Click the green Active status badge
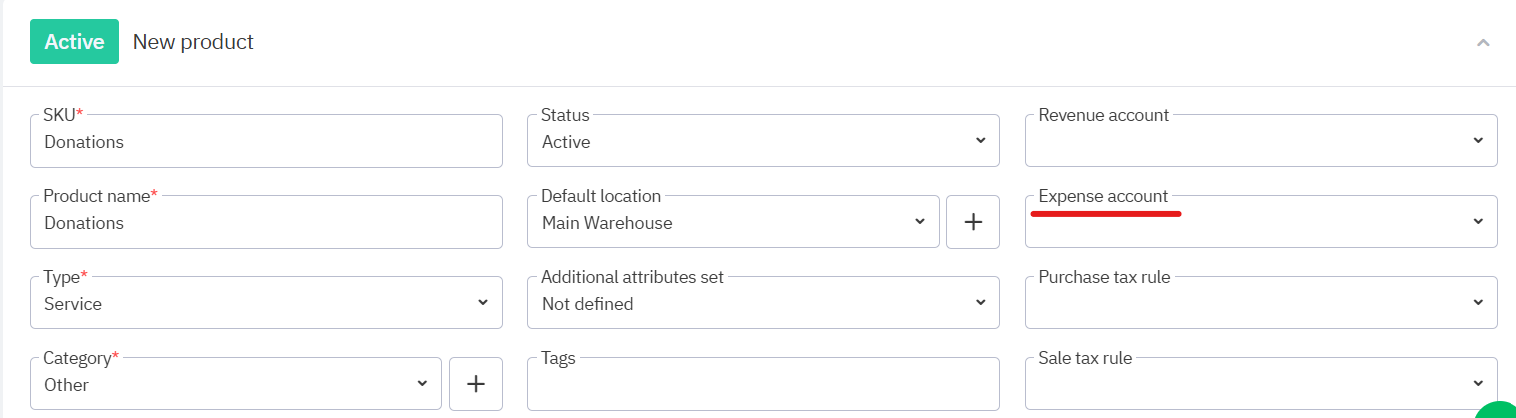This screenshot has height=418, width=1516. (74, 42)
